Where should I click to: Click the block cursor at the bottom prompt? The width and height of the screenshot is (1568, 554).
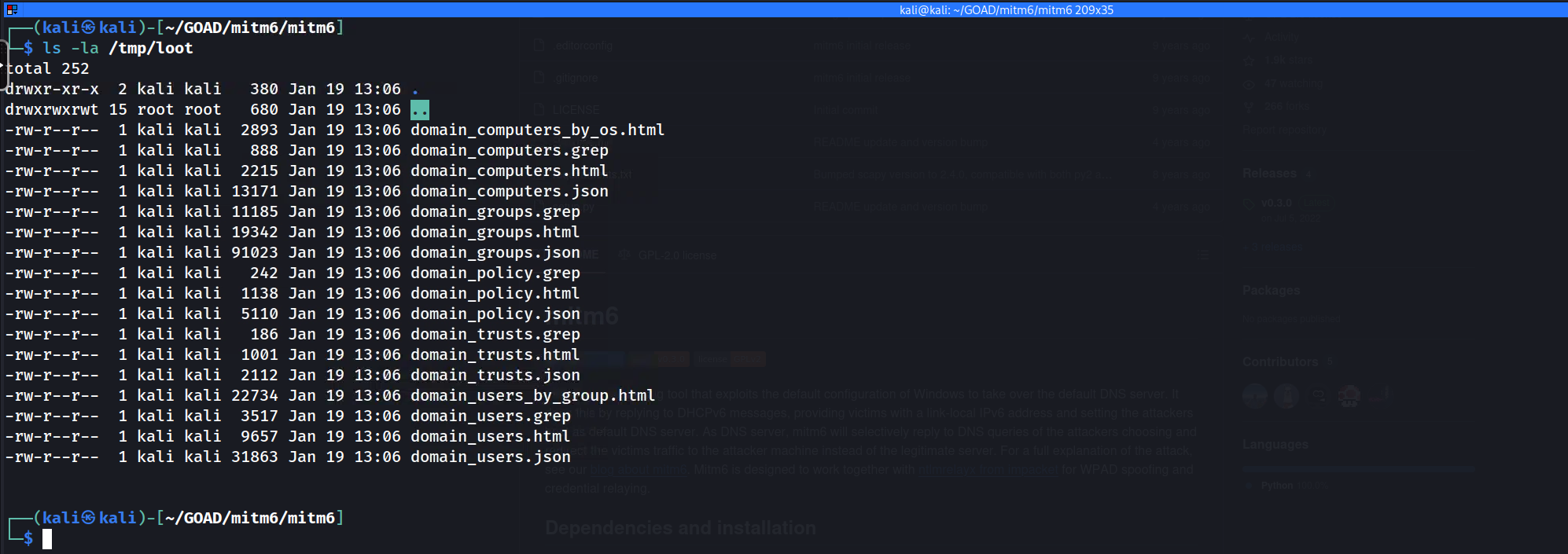point(47,538)
